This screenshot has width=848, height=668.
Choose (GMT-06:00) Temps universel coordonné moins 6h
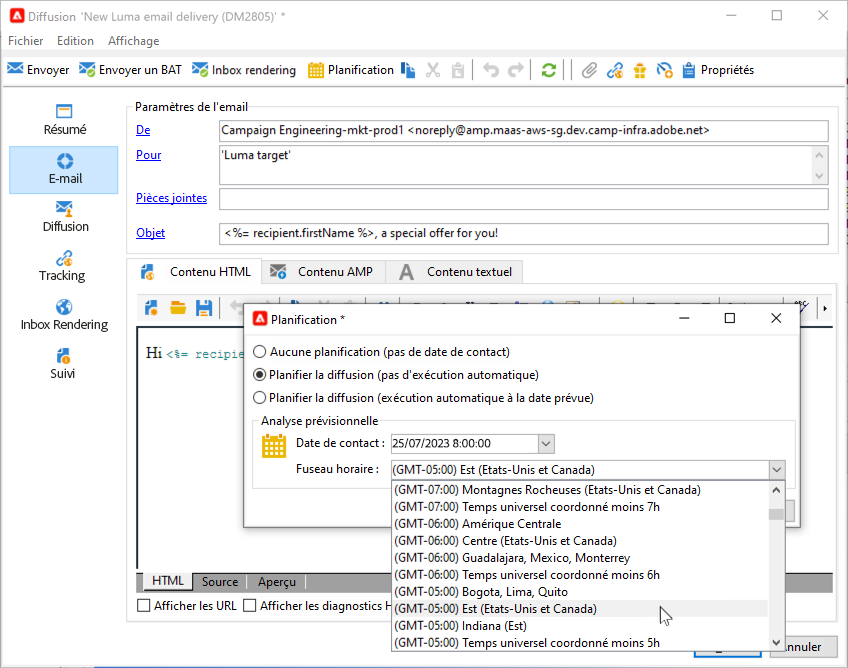pos(579,574)
